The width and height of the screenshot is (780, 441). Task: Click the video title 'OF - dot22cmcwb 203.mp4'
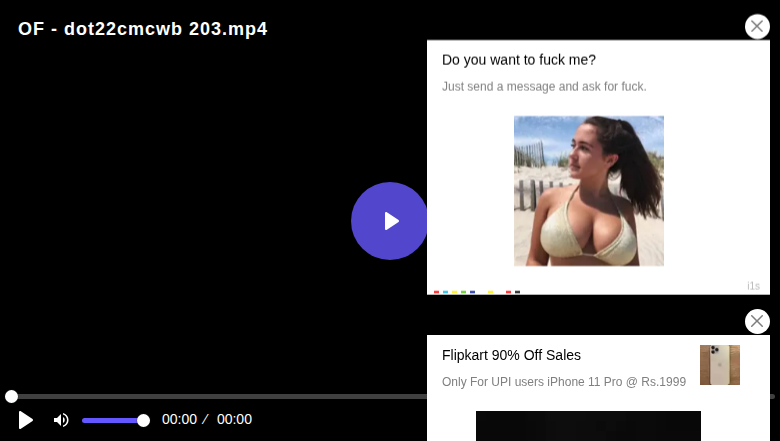tap(143, 29)
